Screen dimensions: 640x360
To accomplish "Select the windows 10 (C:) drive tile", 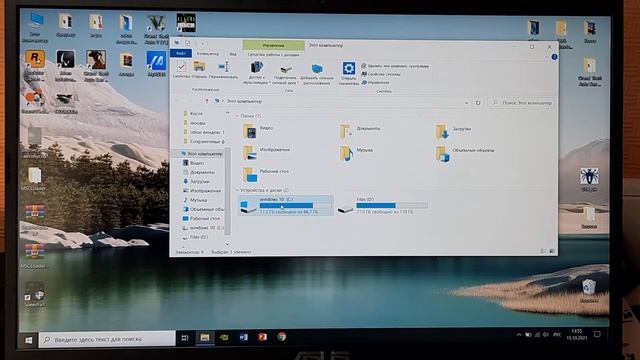I will coord(286,205).
